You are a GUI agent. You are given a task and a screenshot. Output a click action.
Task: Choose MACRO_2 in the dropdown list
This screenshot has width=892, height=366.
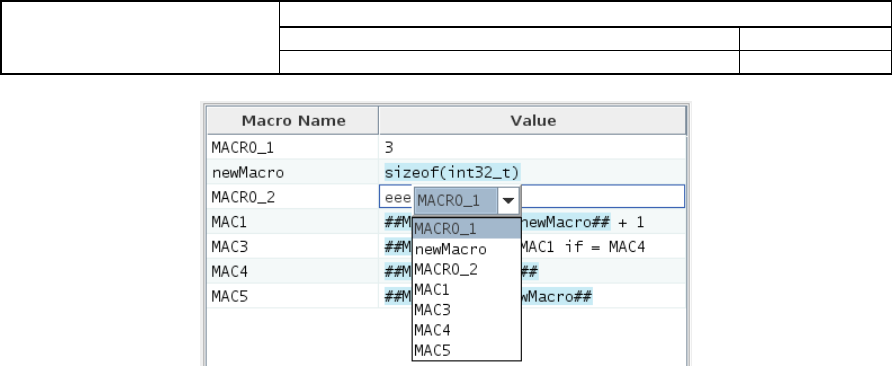click(x=466, y=269)
